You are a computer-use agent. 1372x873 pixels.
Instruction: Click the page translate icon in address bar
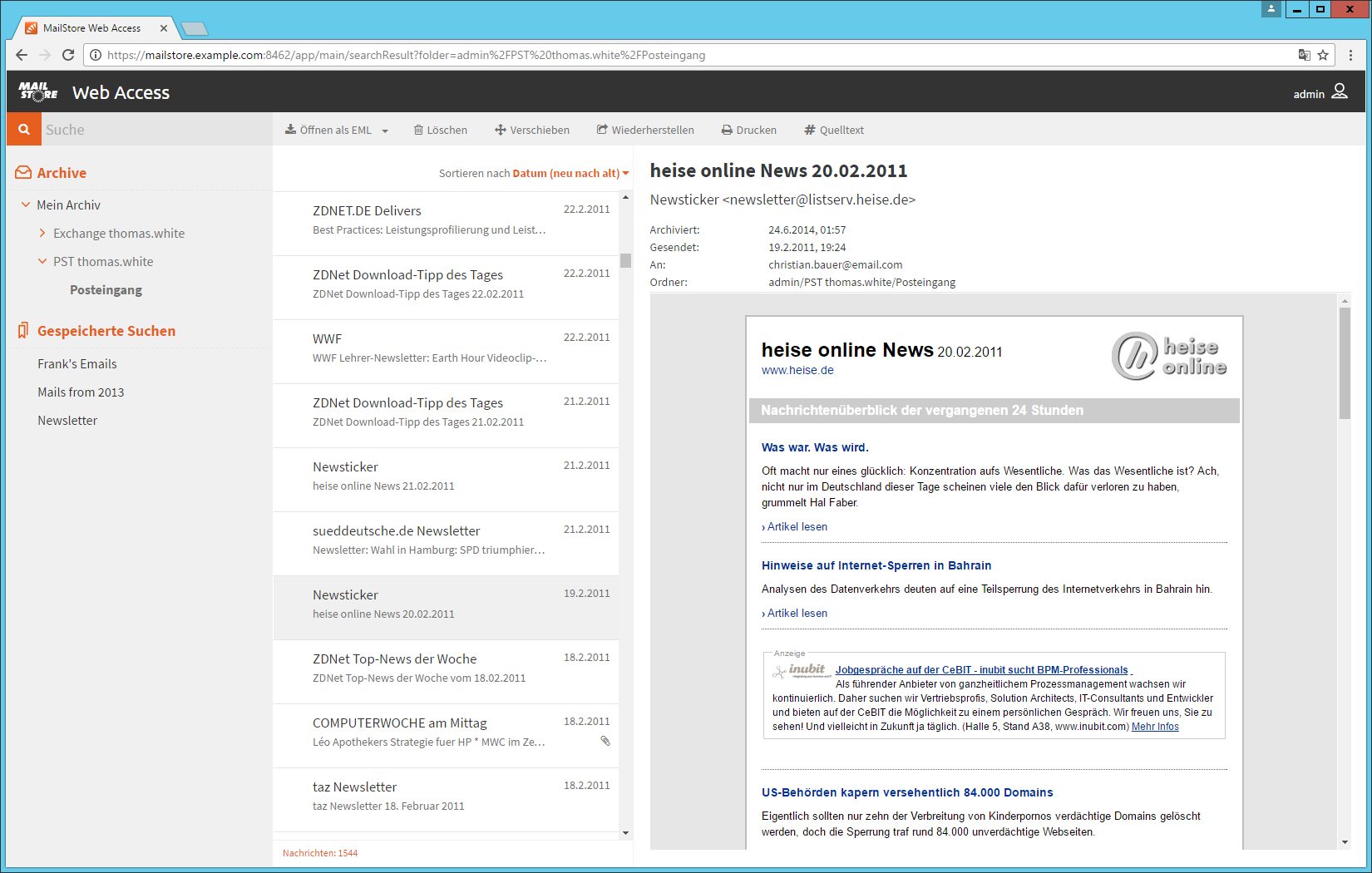(1305, 55)
